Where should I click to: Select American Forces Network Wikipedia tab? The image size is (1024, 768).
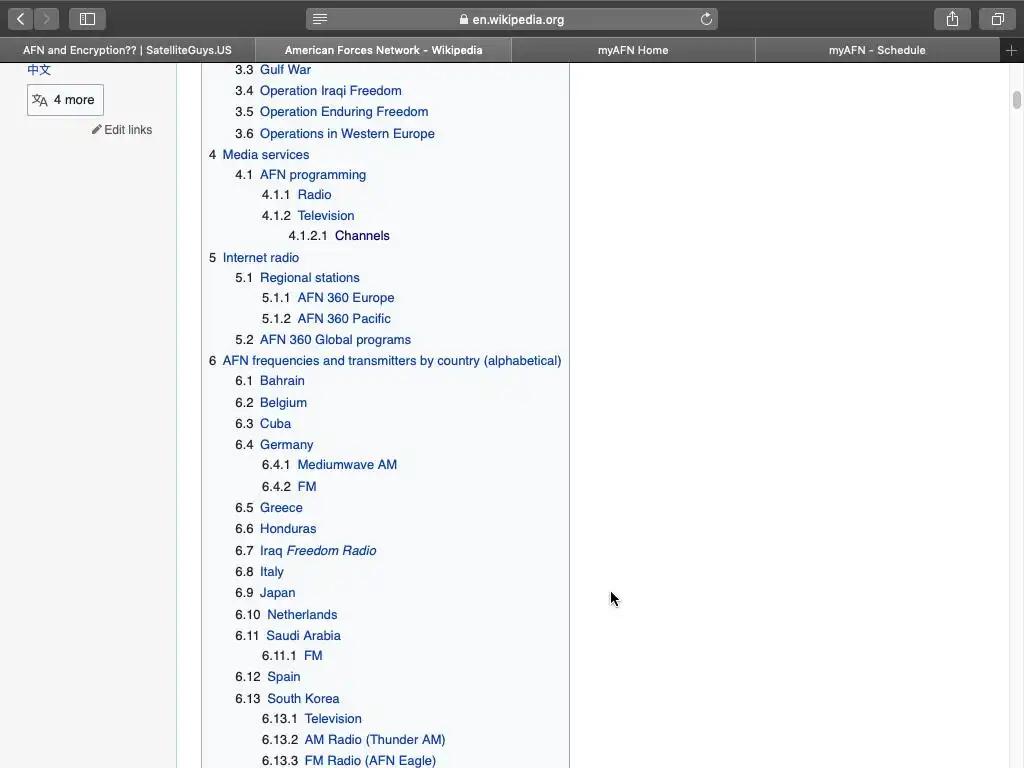click(383, 50)
